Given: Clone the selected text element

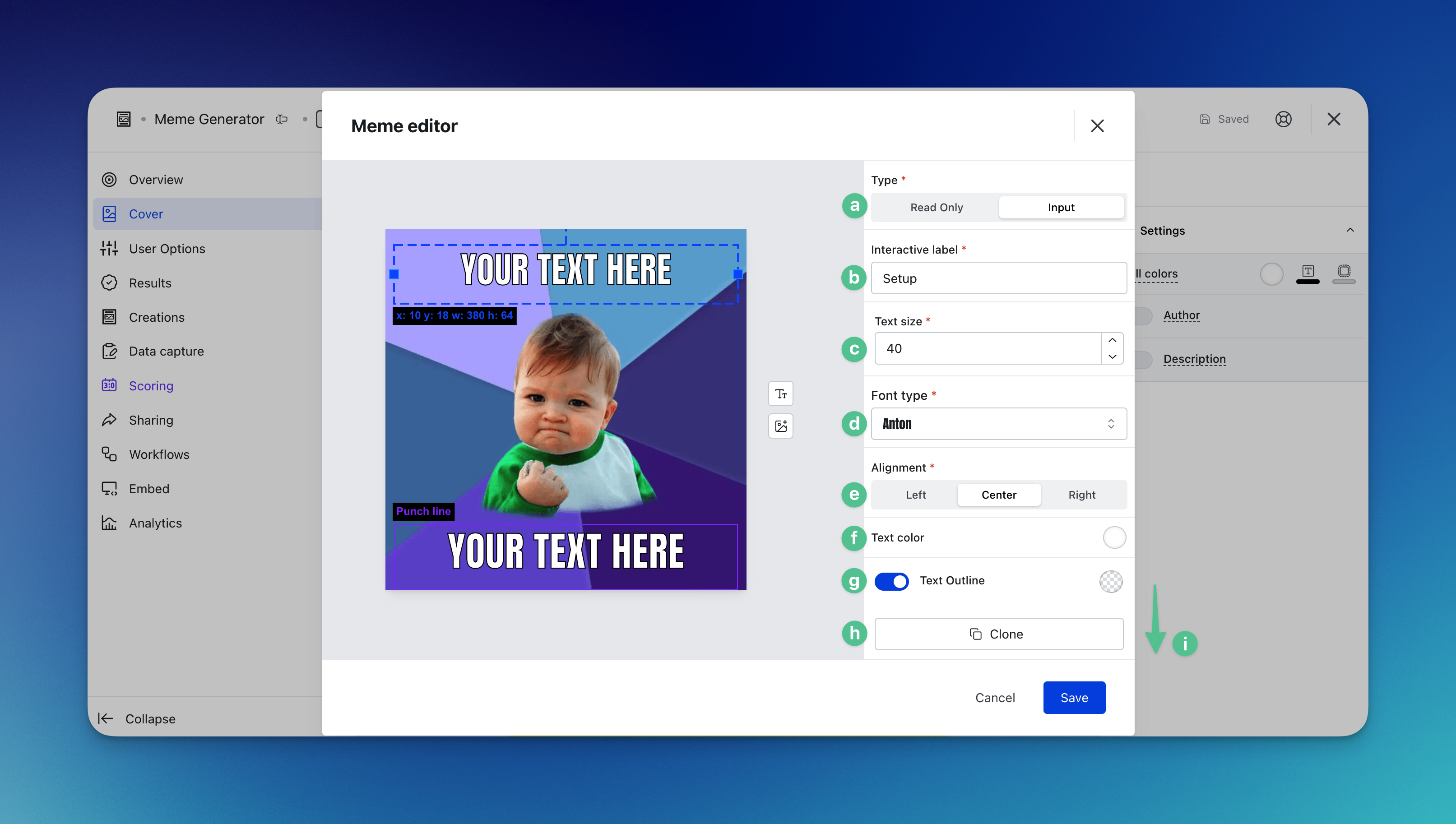Looking at the screenshot, I should click(x=998, y=634).
